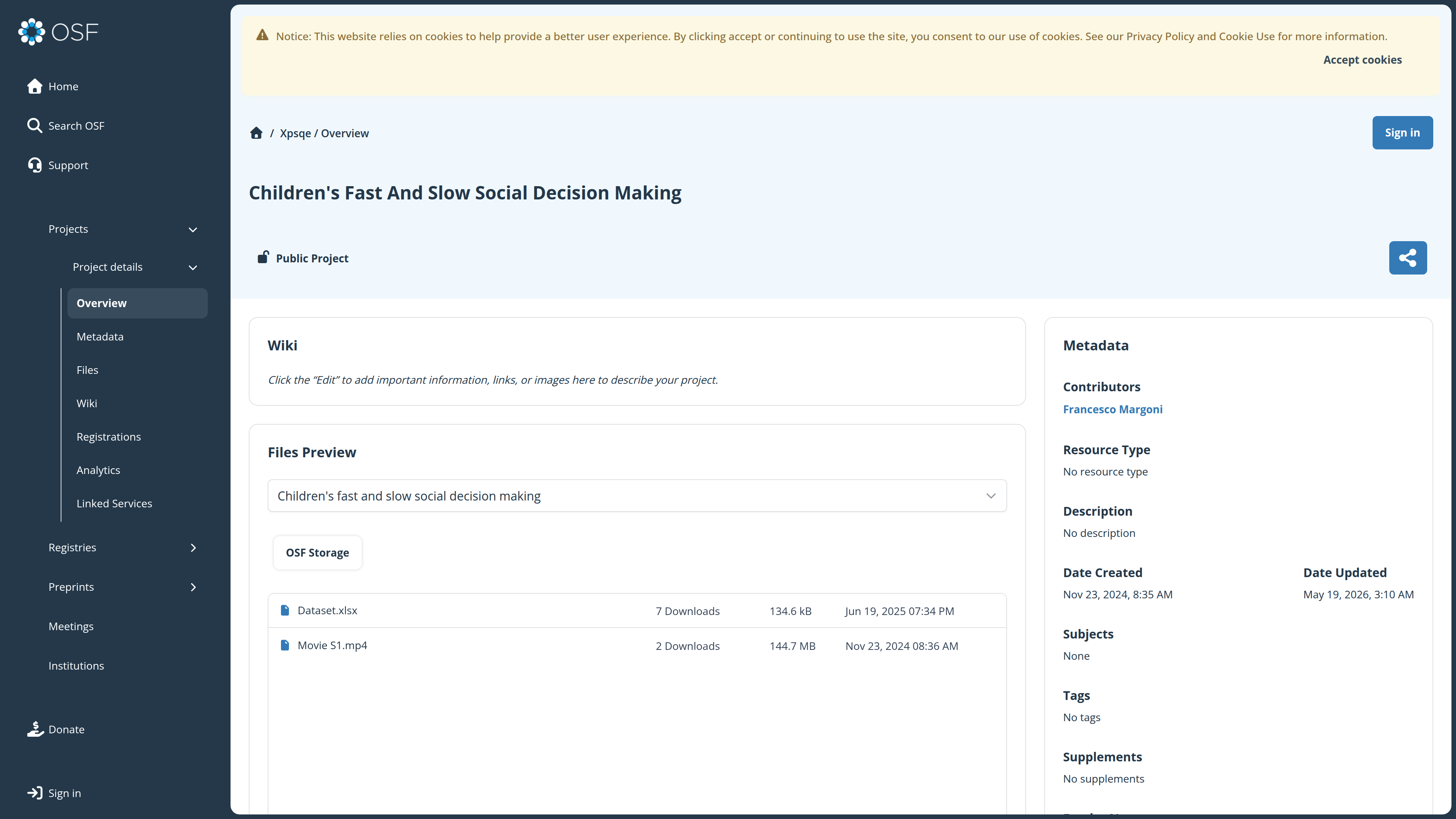Open Institutions in the sidebar
The width and height of the screenshot is (1456, 819).
click(76, 666)
